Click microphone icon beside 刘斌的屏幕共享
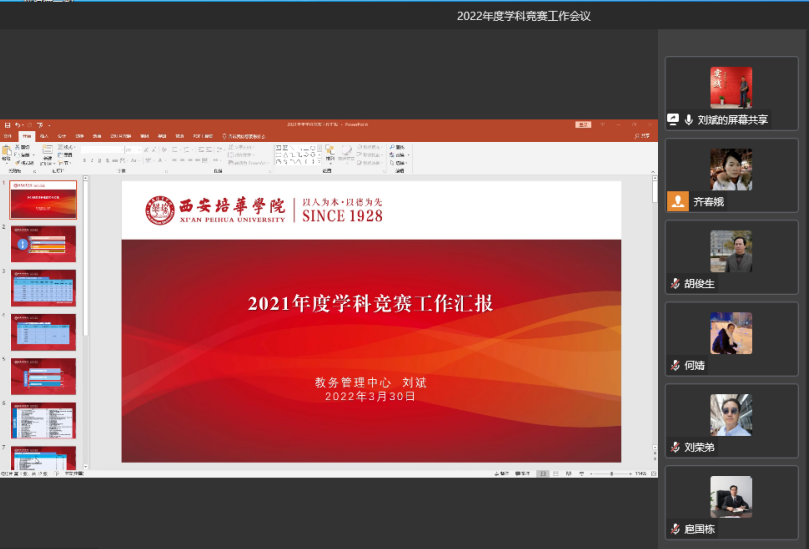Screen dimensions: 809x549 (689, 119)
